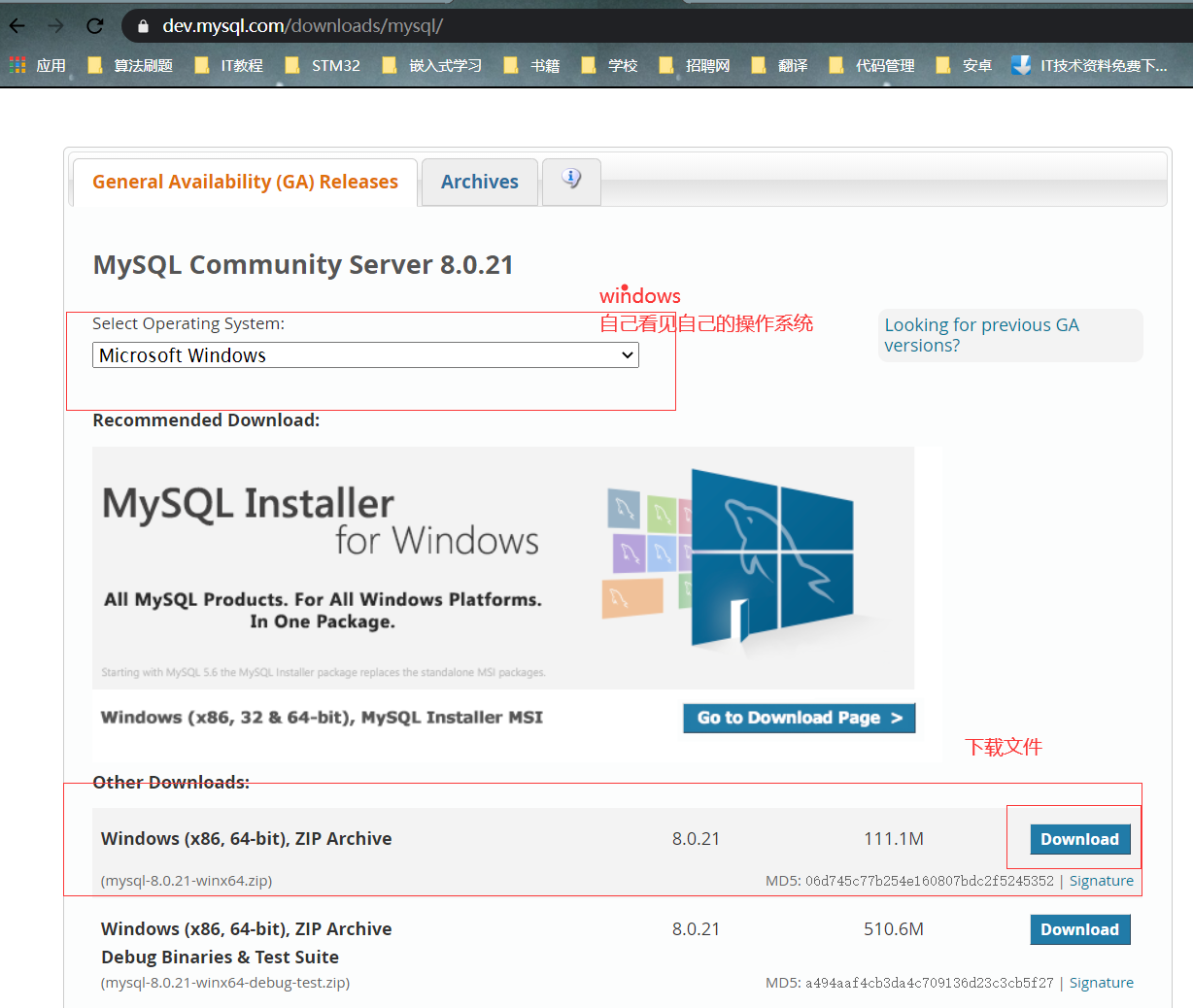The image size is (1193, 1008).
Task: Click the MD5 06d745c77b254e160807bdc2f5245352 text
Action: 909,881
